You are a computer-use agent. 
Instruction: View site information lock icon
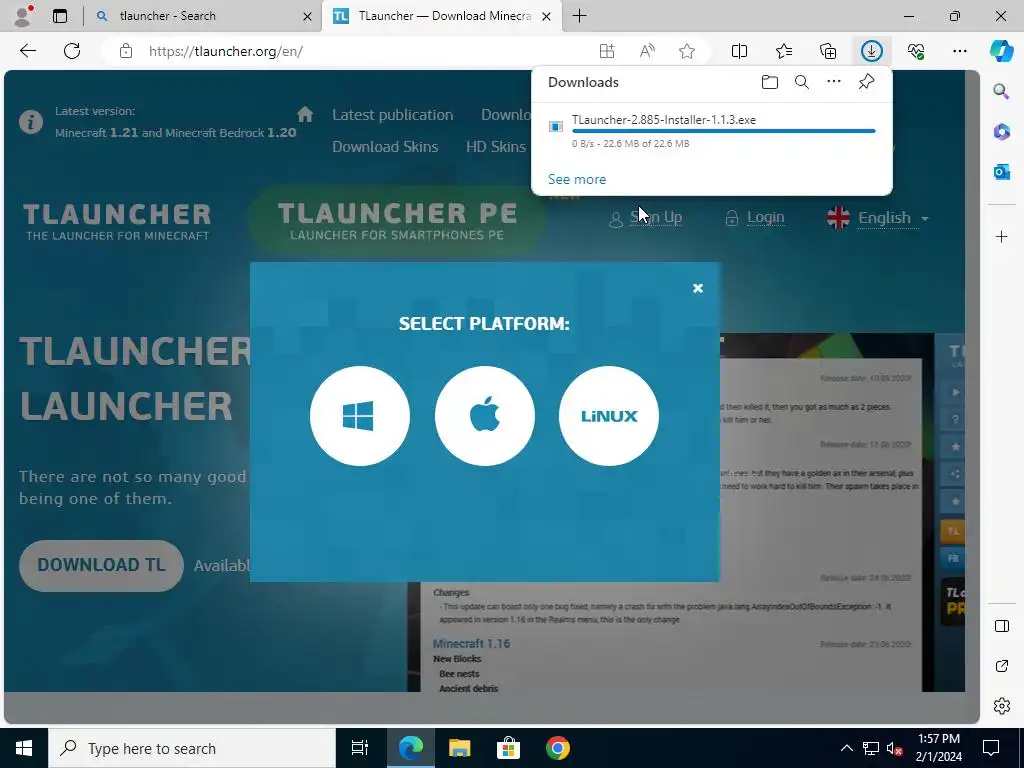point(125,51)
